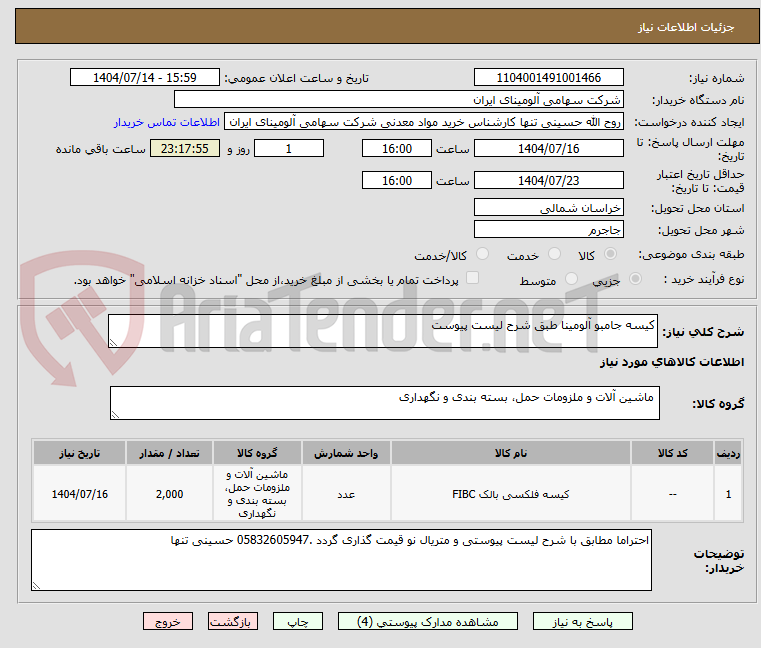
Task: Click the remaining time 23:17:55 field
Action: tap(185, 149)
